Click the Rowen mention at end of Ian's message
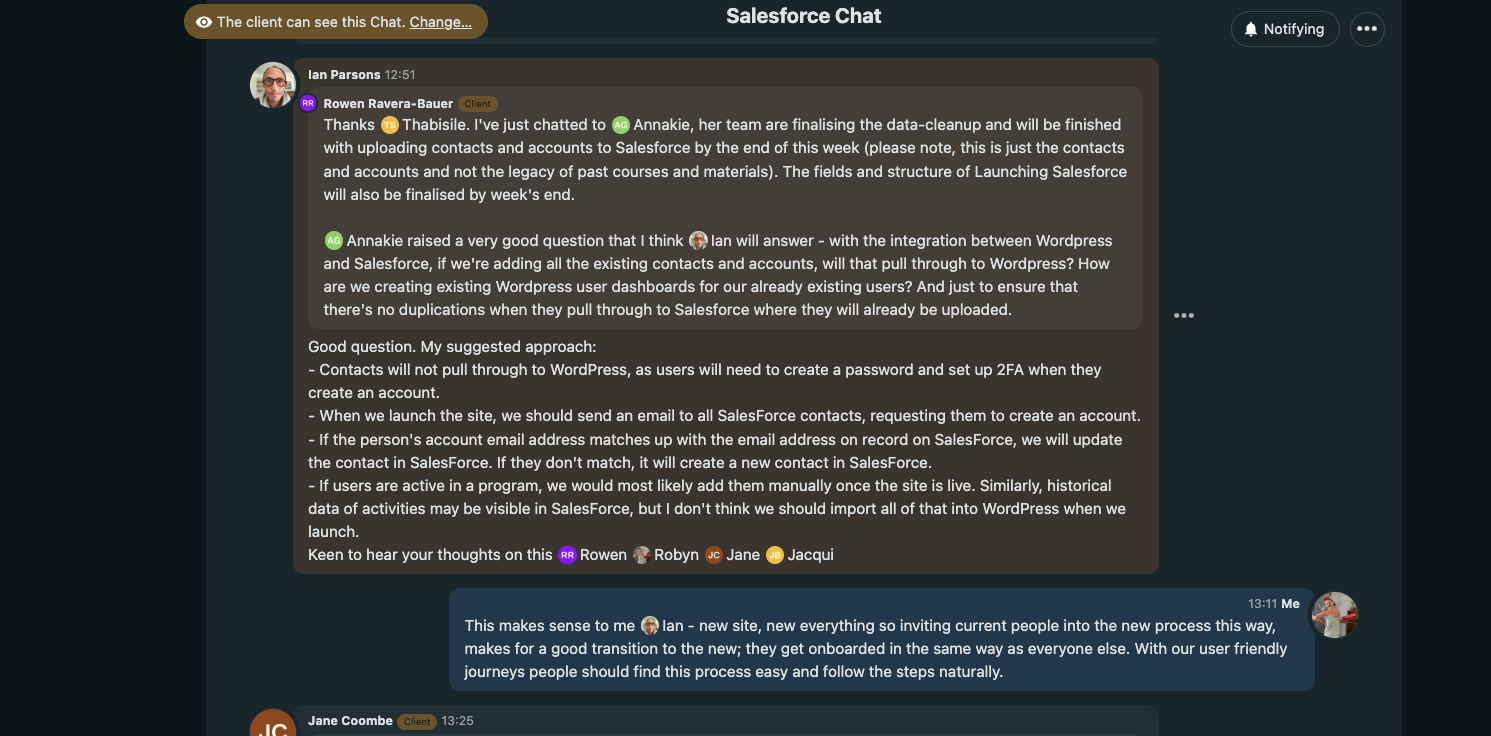The width and height of the screenshot is (1491, 736). 593,555
